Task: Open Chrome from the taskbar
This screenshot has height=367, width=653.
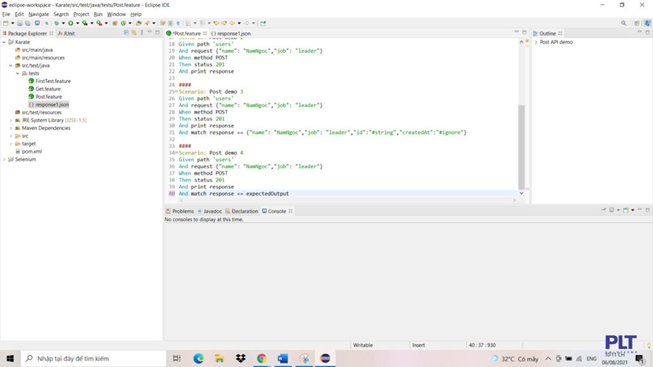Action: point(262,358)
